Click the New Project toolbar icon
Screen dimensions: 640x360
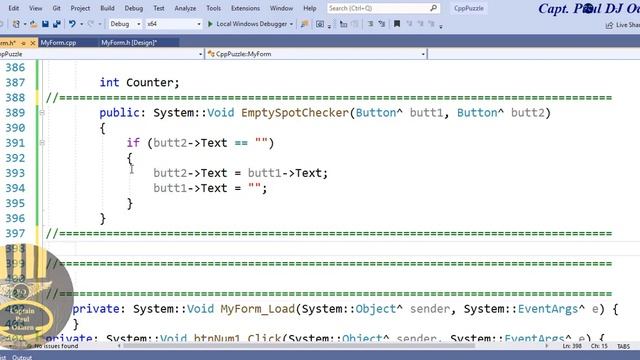click(x=16, y=24)
